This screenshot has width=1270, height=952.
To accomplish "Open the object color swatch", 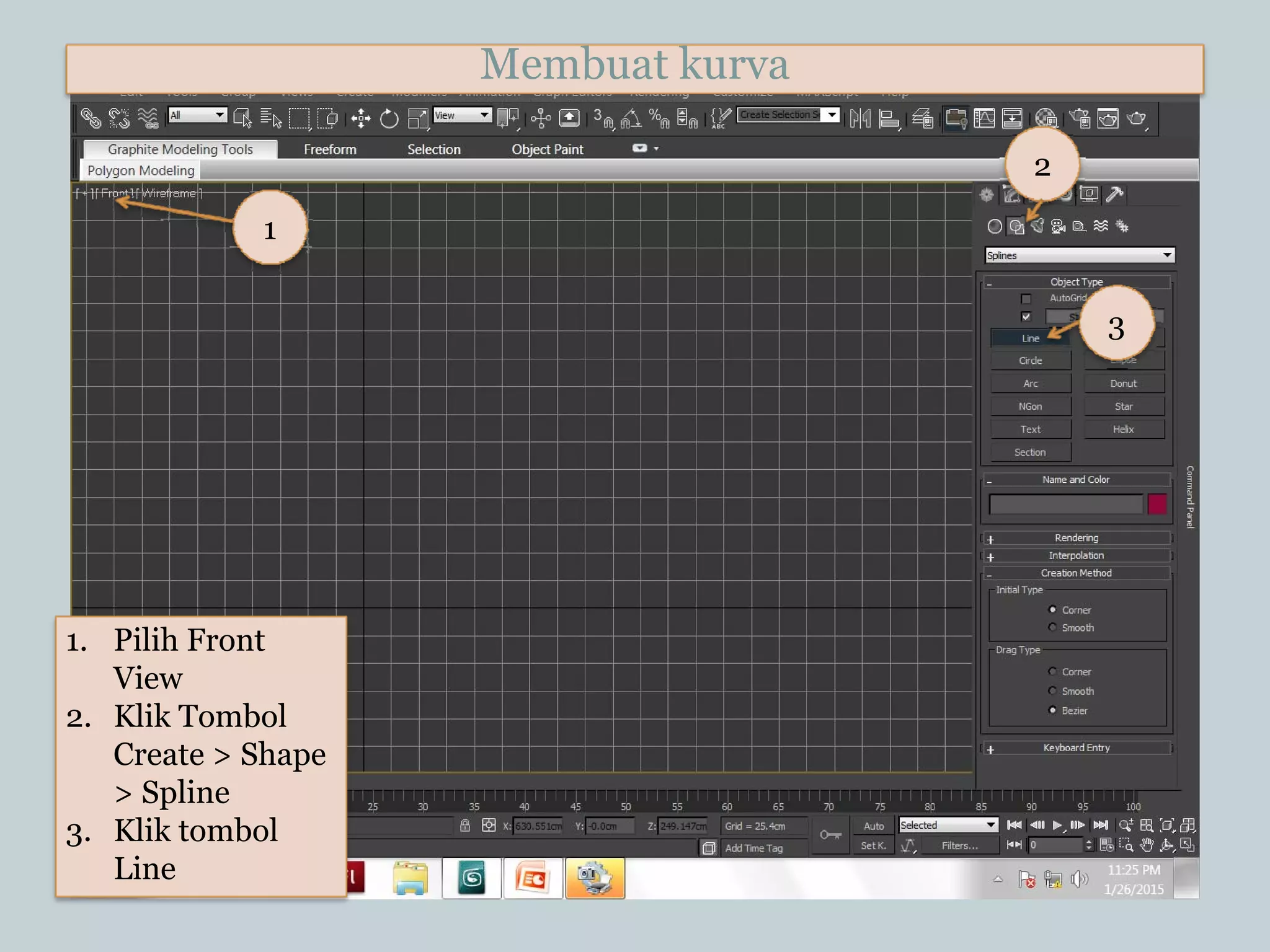I will coord(1157,504).
